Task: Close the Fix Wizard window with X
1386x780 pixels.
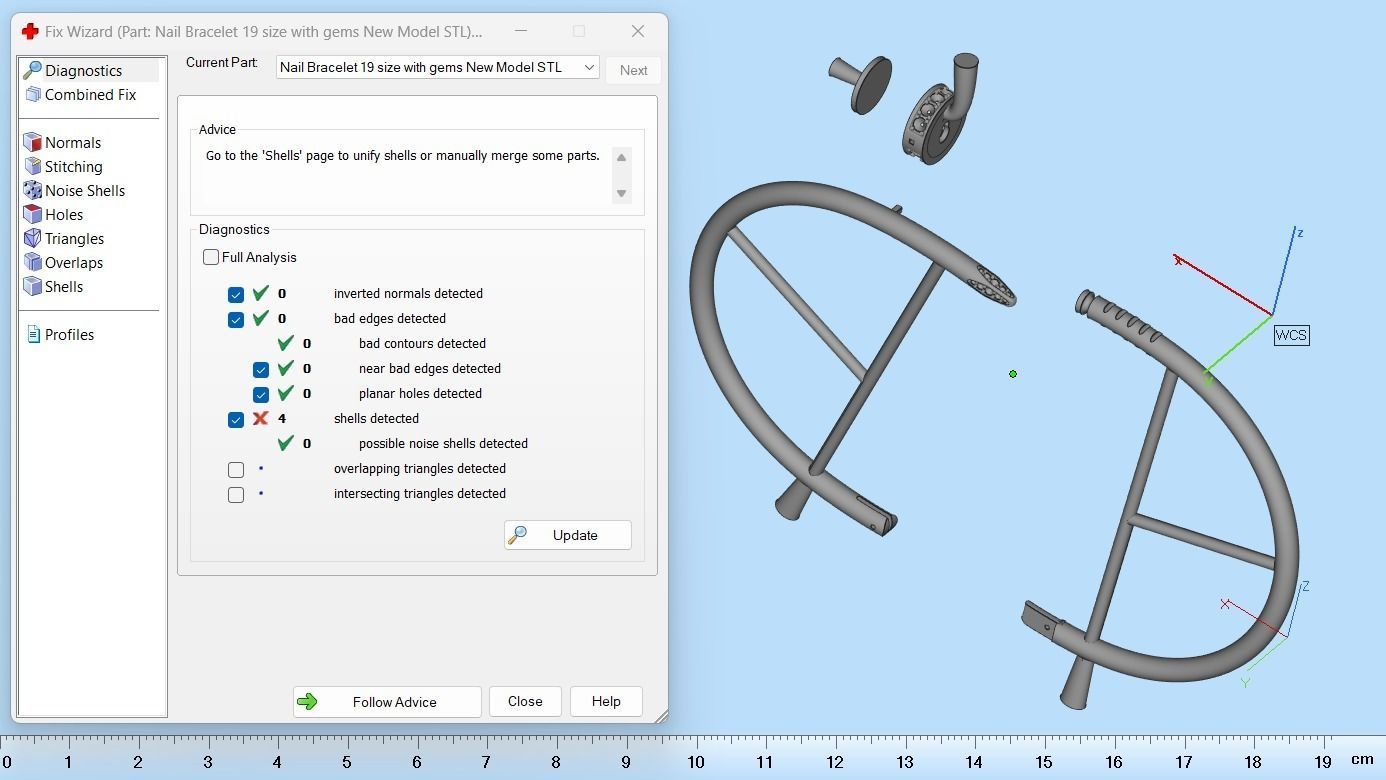Action: [x=638, y=31]
